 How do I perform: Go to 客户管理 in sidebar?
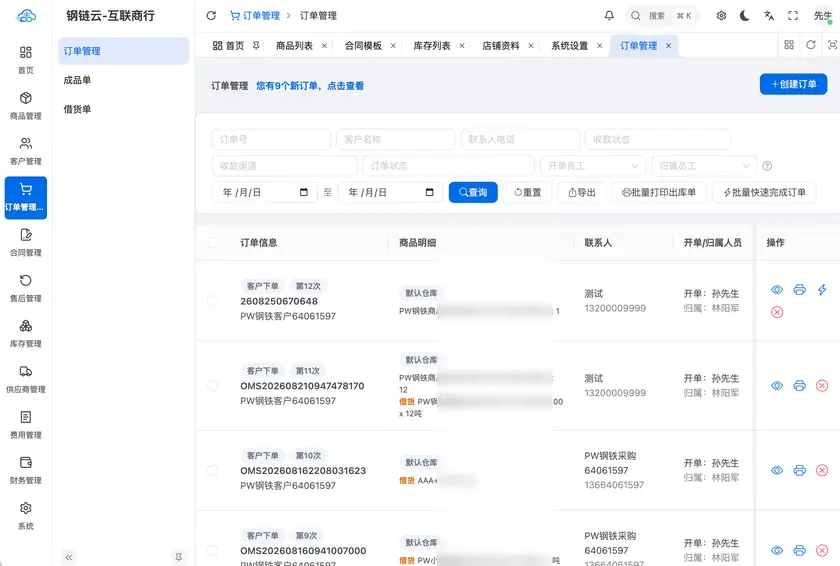[x=26, y=151]
